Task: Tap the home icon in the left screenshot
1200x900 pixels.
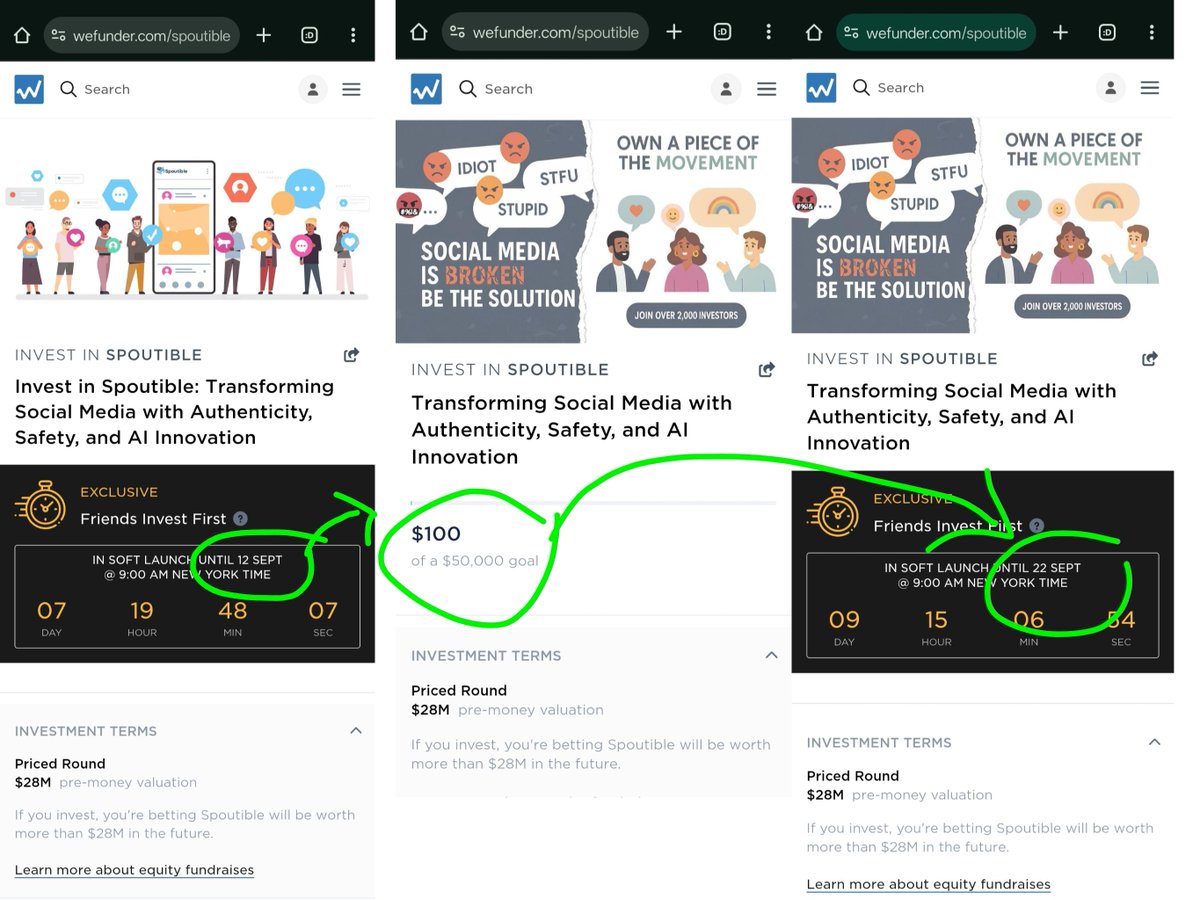Action: click(22, 35)
